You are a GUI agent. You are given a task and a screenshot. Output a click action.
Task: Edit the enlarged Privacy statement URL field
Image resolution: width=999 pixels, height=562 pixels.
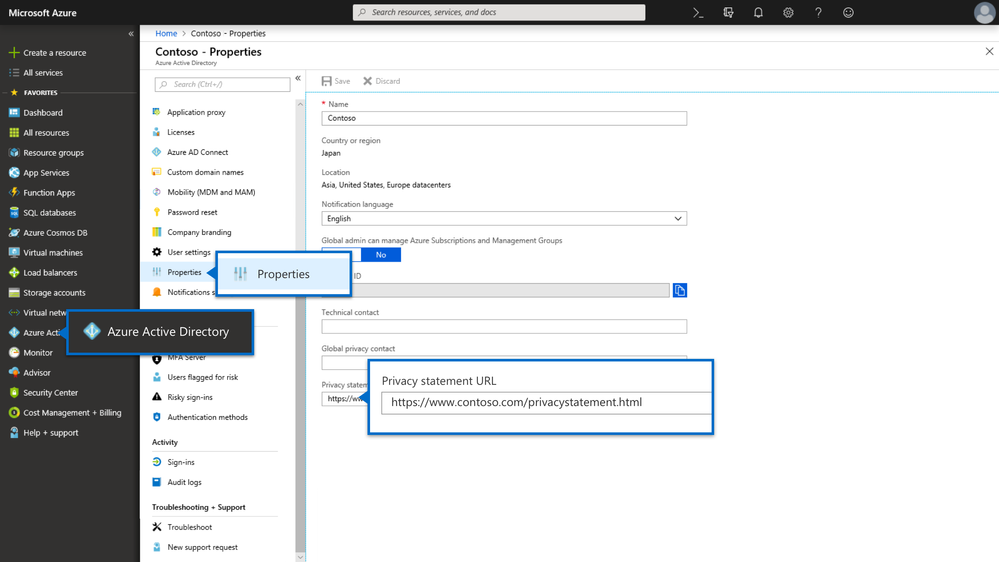(546, 403)
